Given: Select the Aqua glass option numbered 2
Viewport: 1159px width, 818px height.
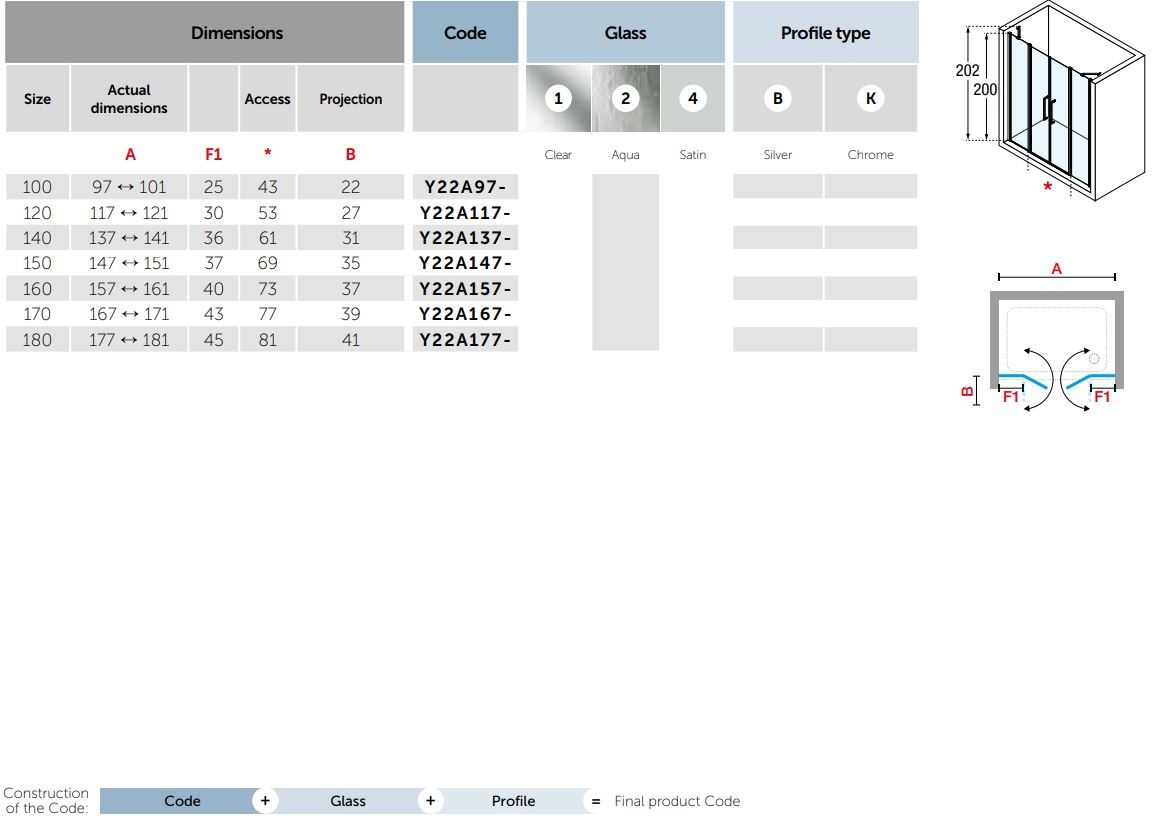Looking at the screenshot, I should tap(626, 98).
